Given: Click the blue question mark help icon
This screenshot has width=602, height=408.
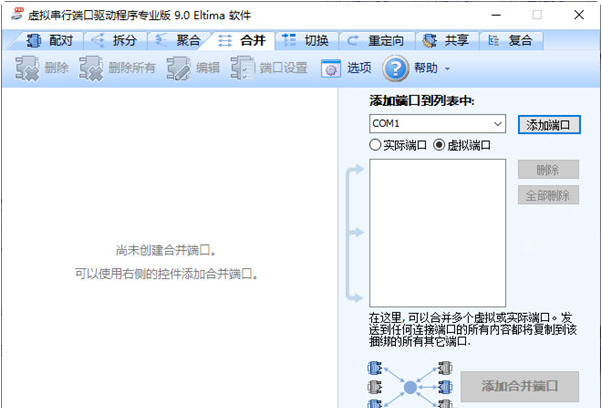Looking at the screenshot, I should pos(395,68).
